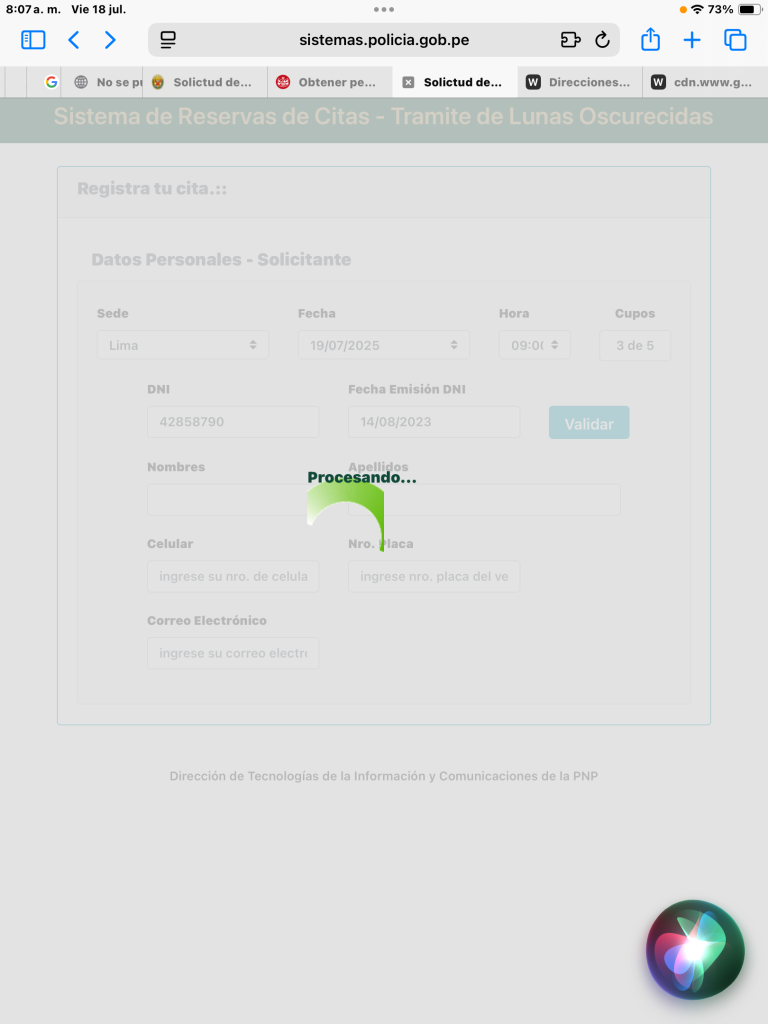Switch to the Direcciones... tab
The width and height of the screenshot is (768, 1024).
click(x=582, y=82)
